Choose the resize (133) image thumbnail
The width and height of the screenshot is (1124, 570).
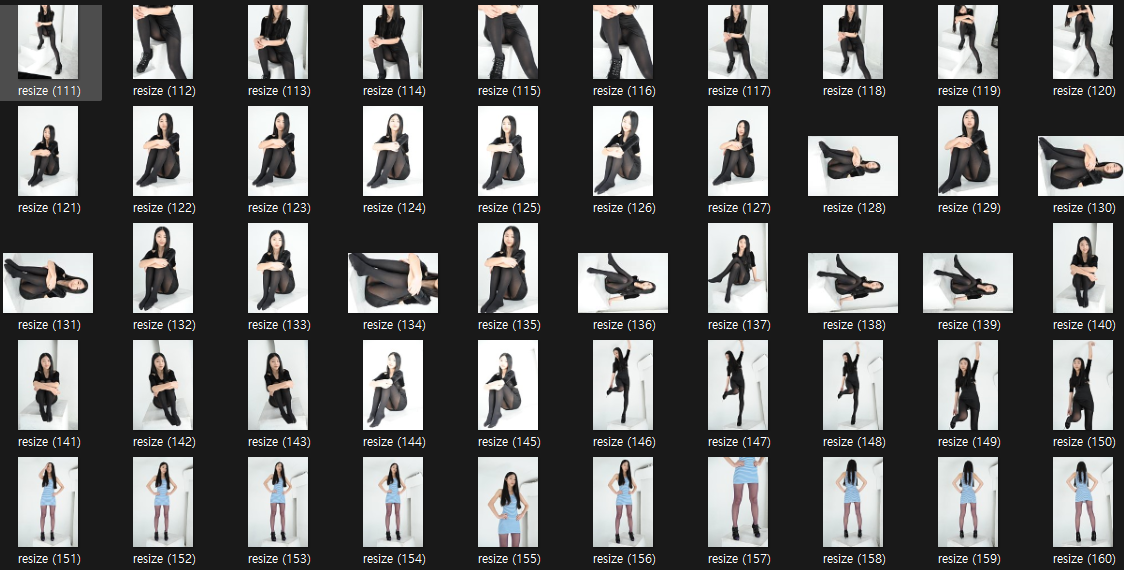point(278,267)
